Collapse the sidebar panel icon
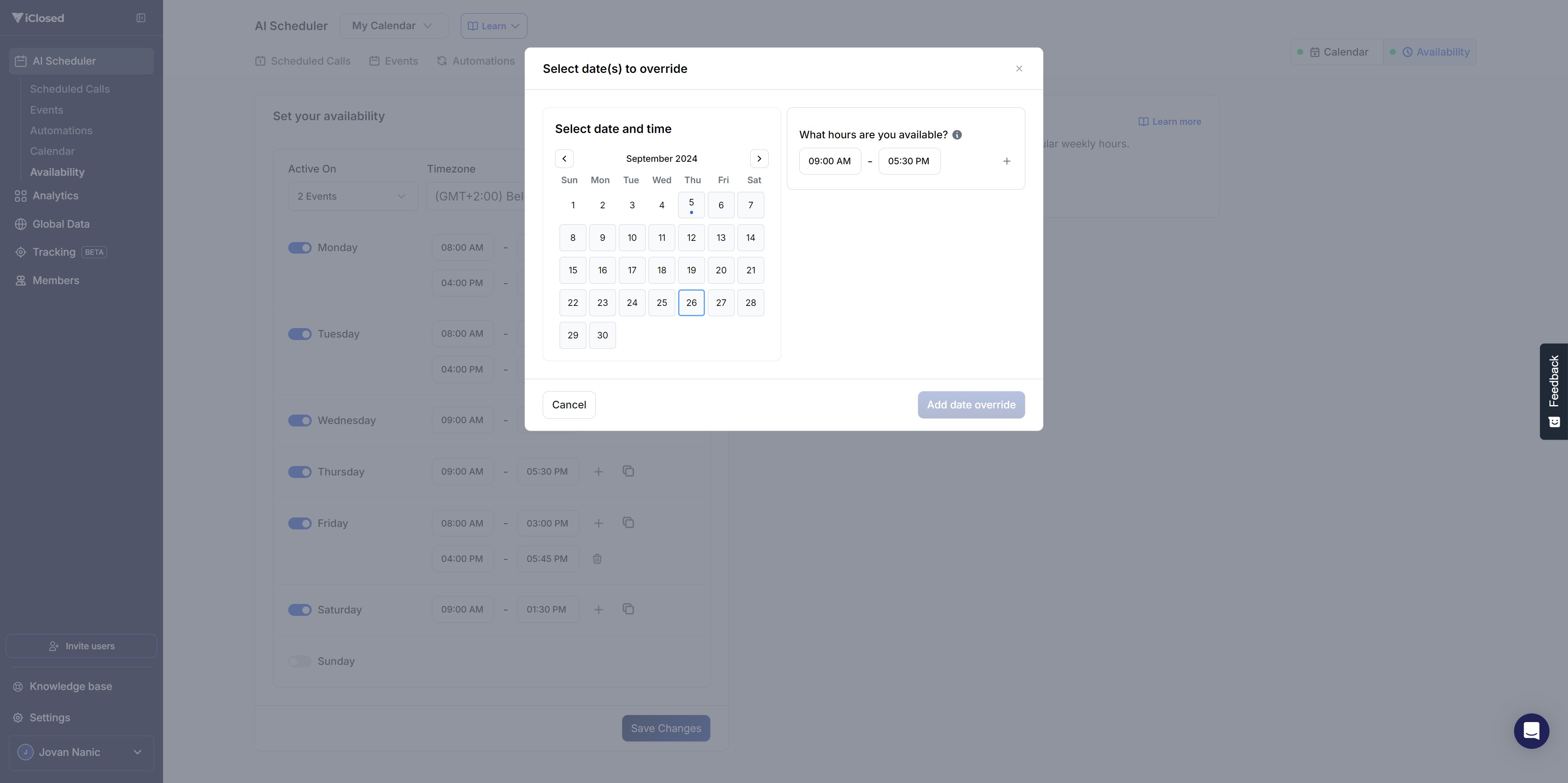 140,18
